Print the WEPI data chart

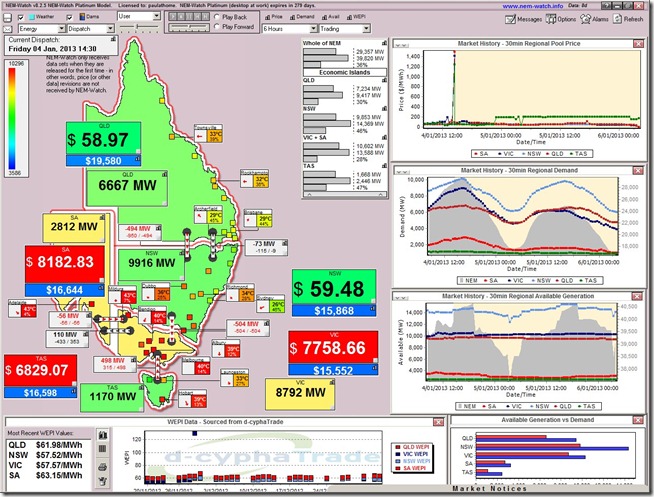(103, 467)
